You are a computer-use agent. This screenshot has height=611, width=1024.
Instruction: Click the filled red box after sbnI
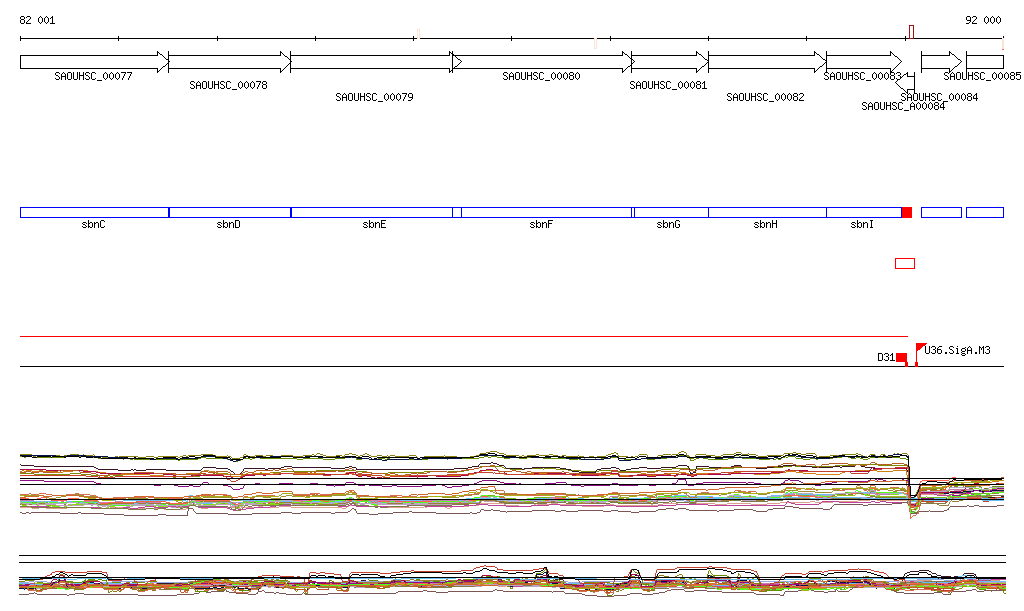point(906,212)
